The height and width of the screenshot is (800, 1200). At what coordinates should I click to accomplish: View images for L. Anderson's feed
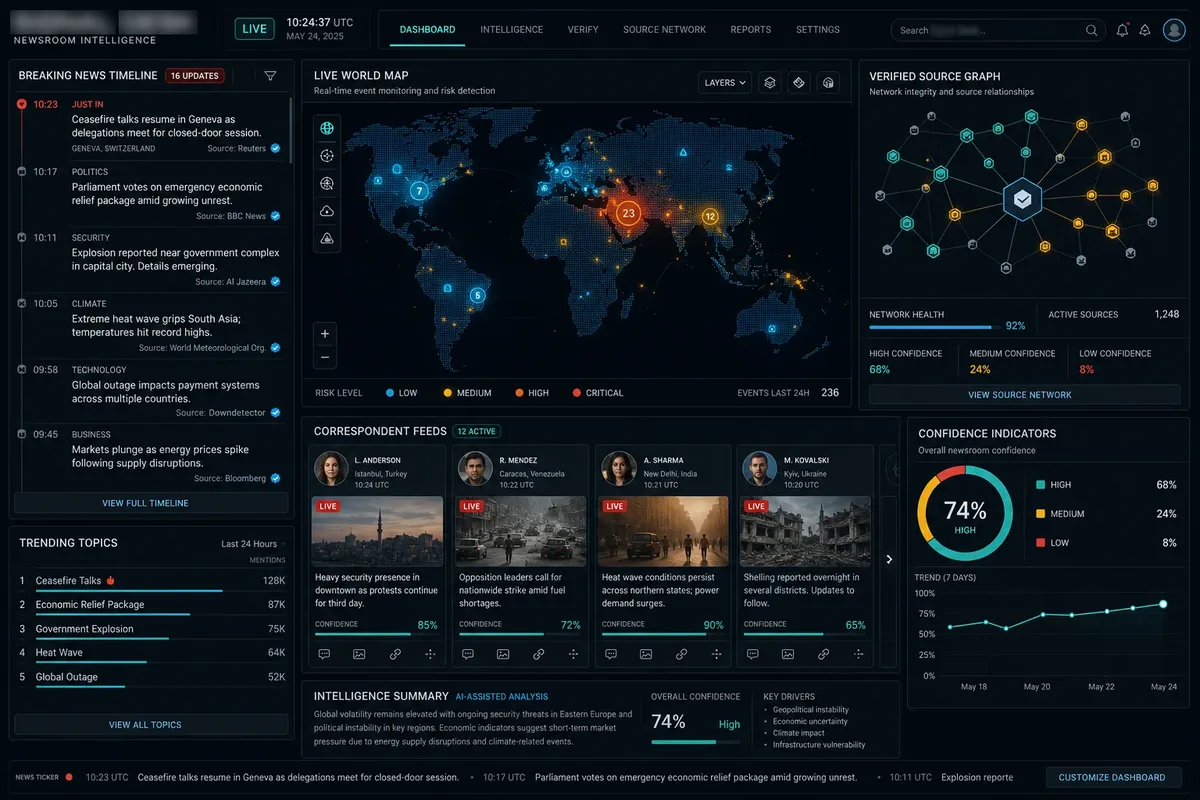click(x=359, y=654)
